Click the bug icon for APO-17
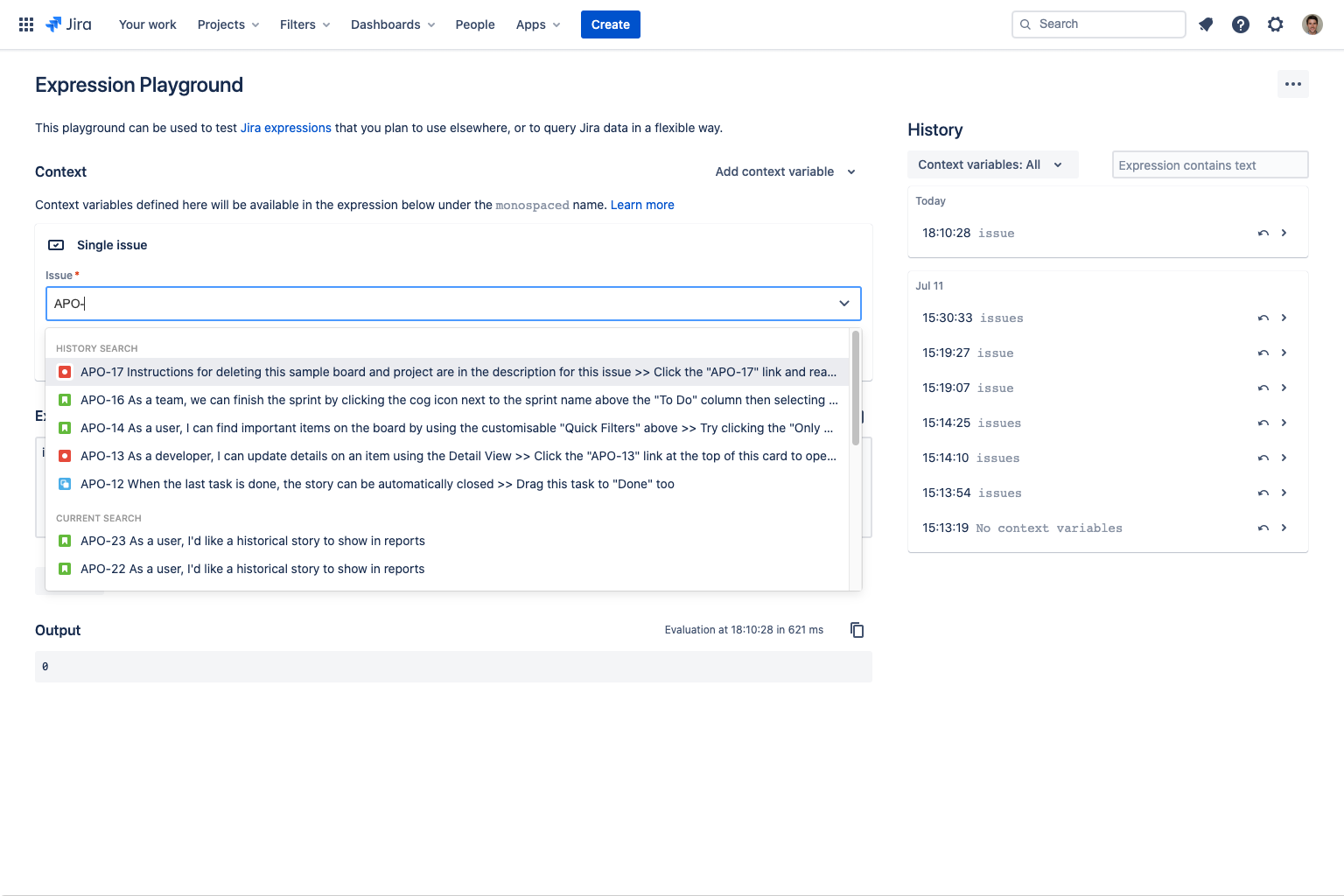 (x=65, y=372)
